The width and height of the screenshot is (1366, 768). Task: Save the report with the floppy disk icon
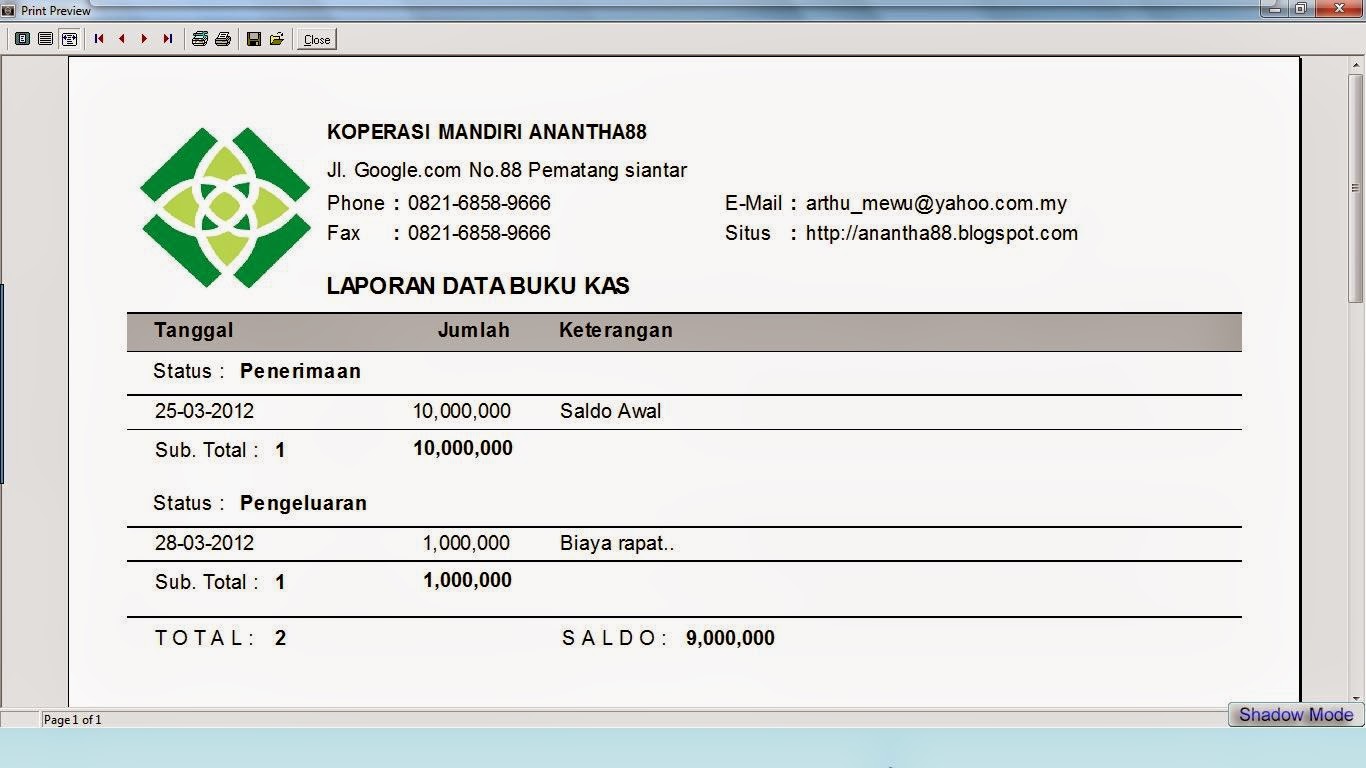pos(253,39)
